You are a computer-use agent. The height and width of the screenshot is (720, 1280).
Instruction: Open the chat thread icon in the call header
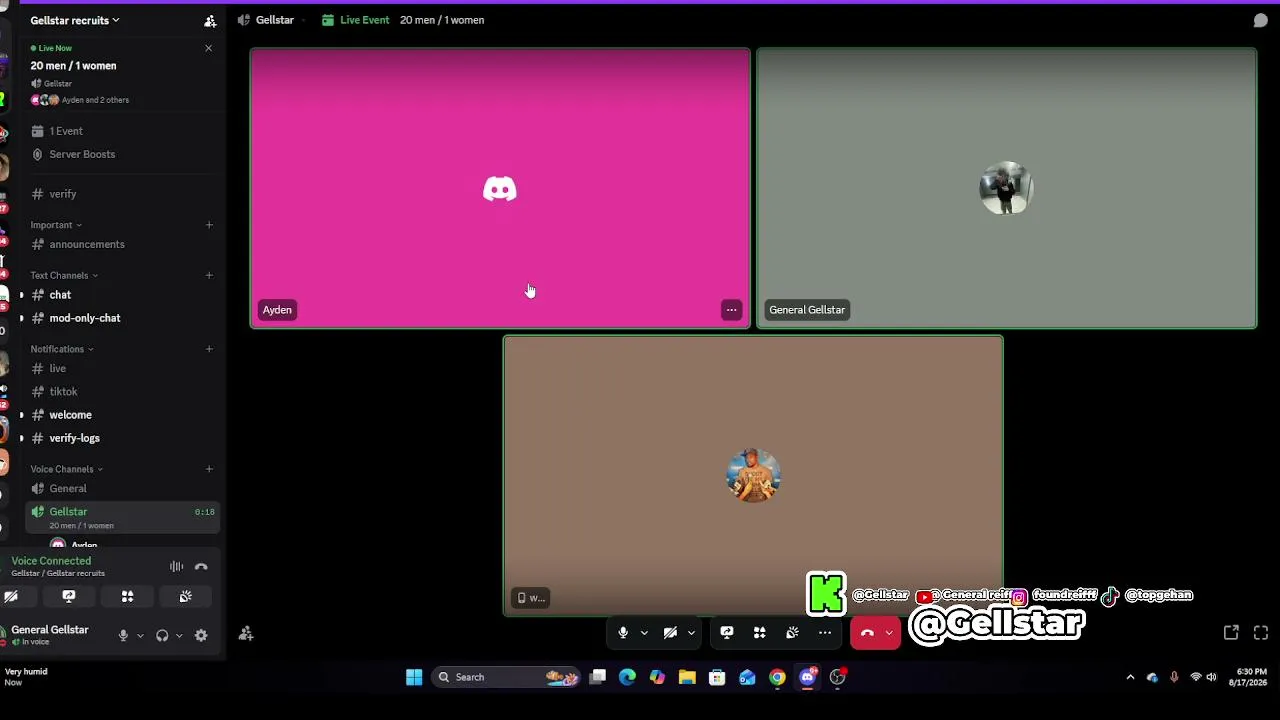[x=1261, y=20]
